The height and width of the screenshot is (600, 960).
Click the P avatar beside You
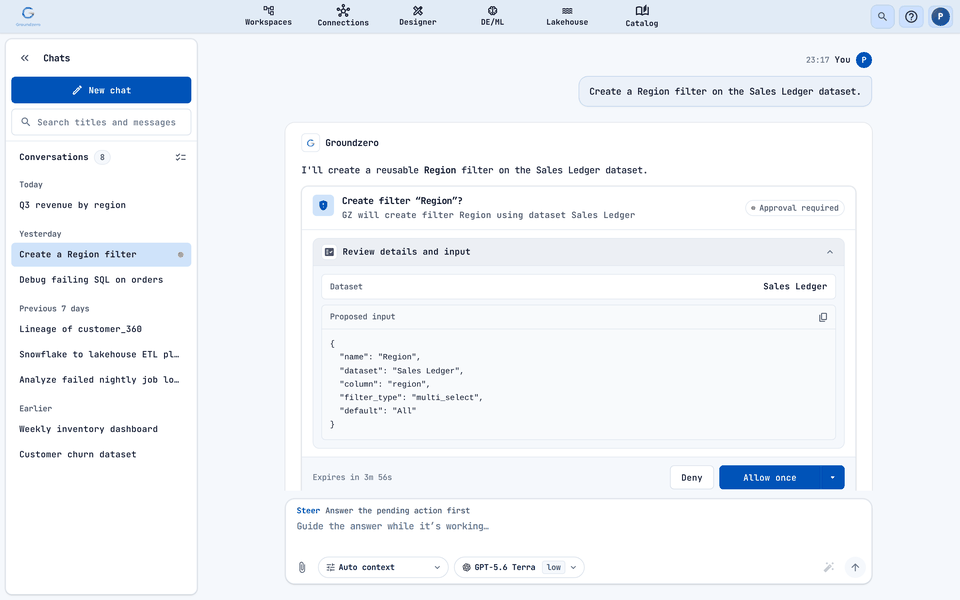tap(864, 60)
